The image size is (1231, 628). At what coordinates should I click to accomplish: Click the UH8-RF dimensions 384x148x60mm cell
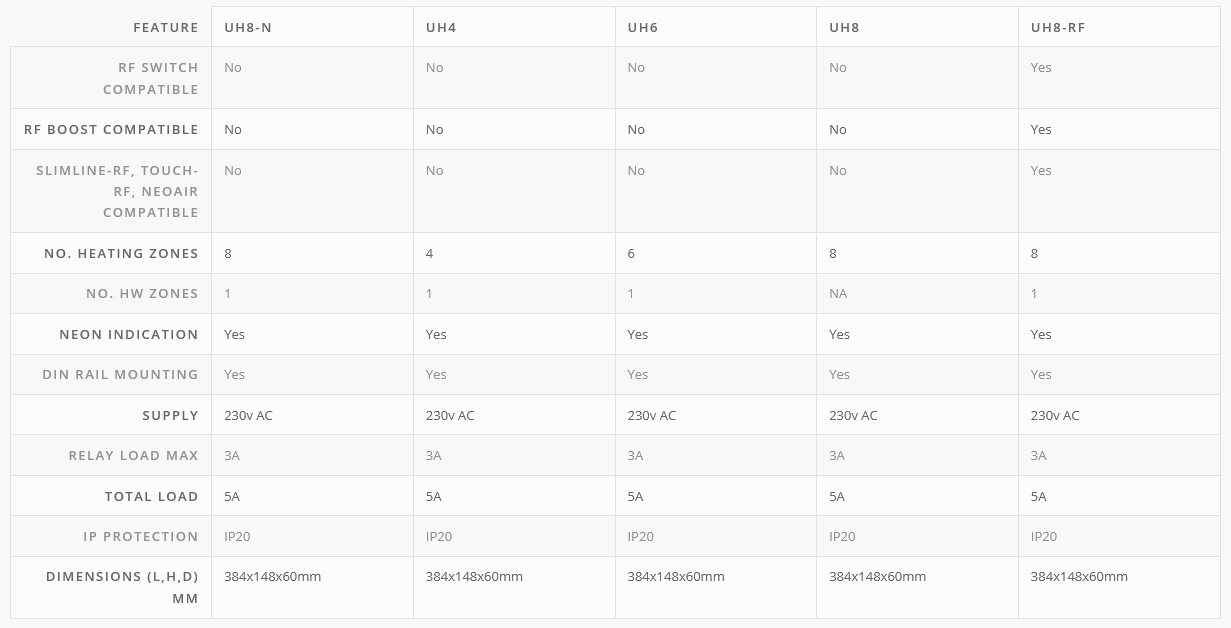pos(1079,576)
